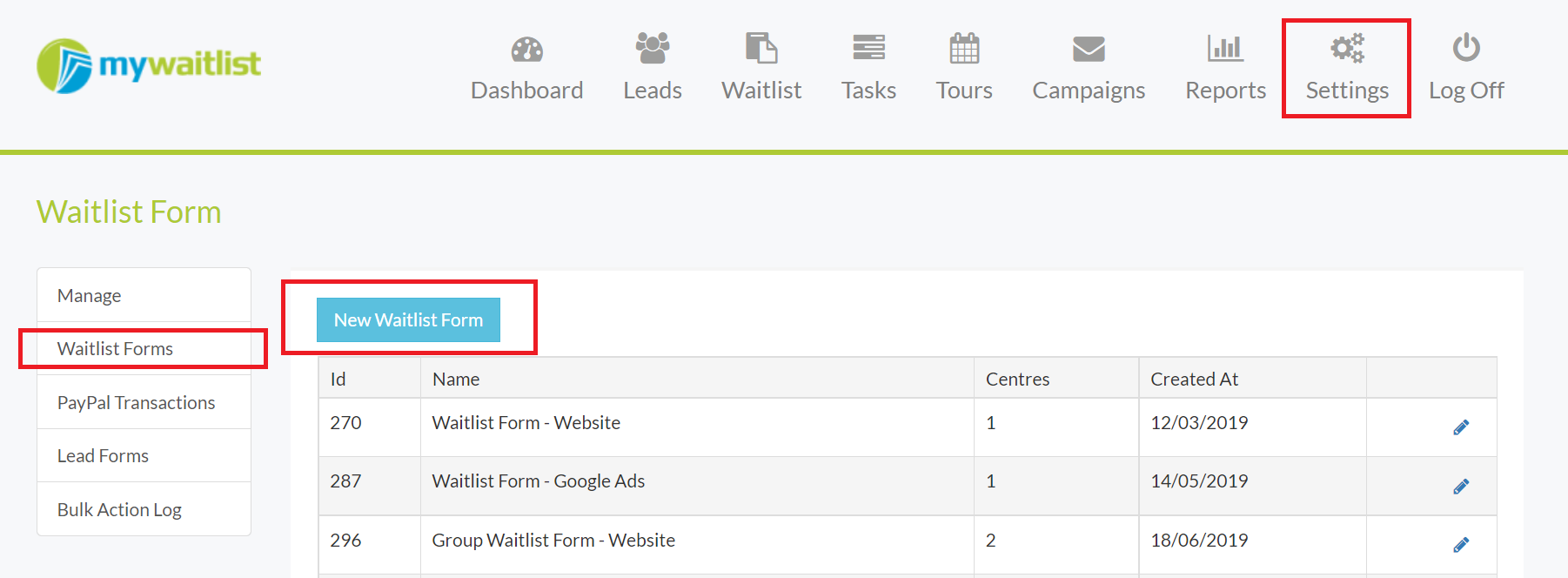Select the Log Off label
The width and height of the screenshot is (1568, 578).
click(x=1466, y=91)
